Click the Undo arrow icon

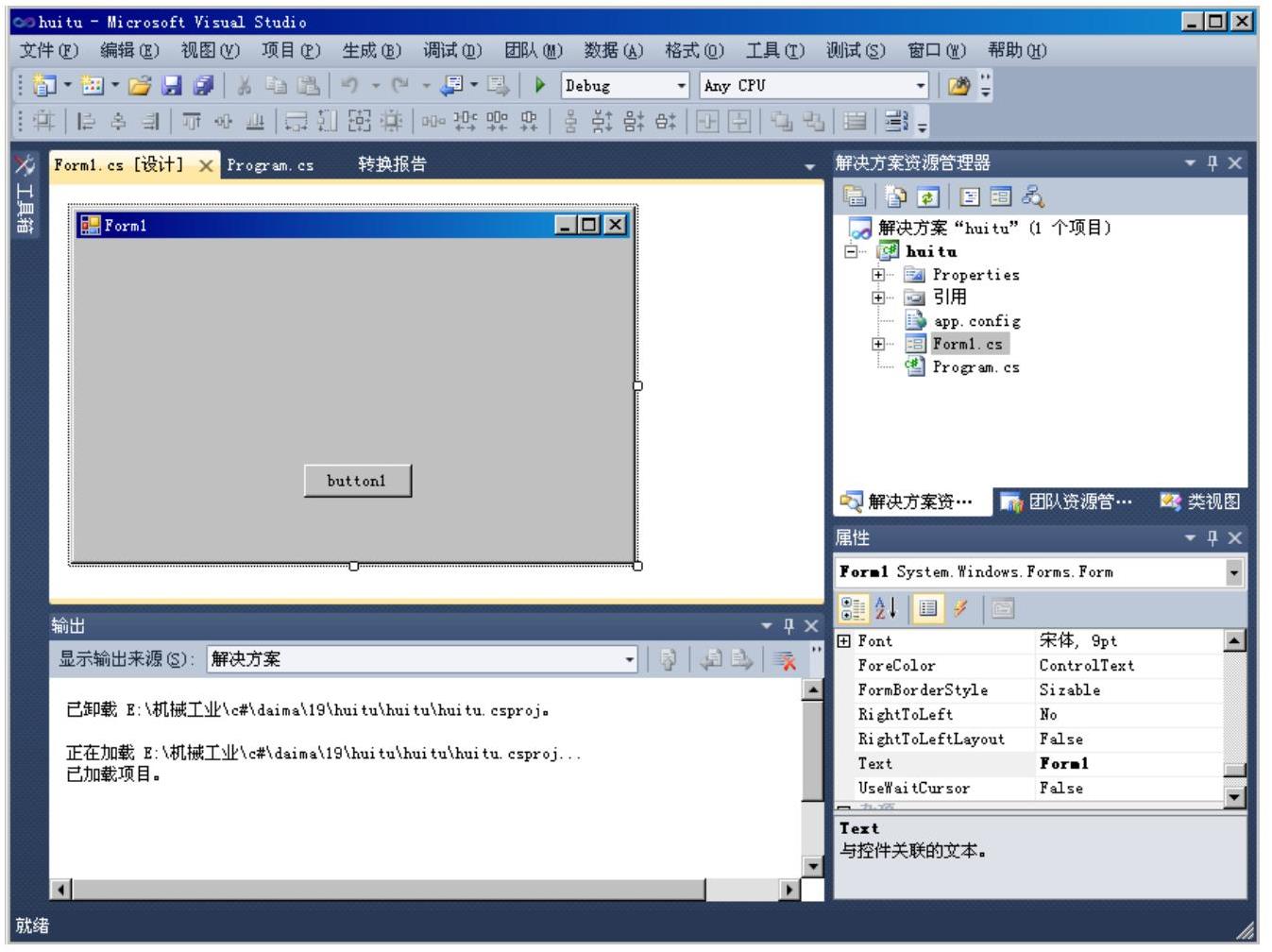[x=350, y=86]
